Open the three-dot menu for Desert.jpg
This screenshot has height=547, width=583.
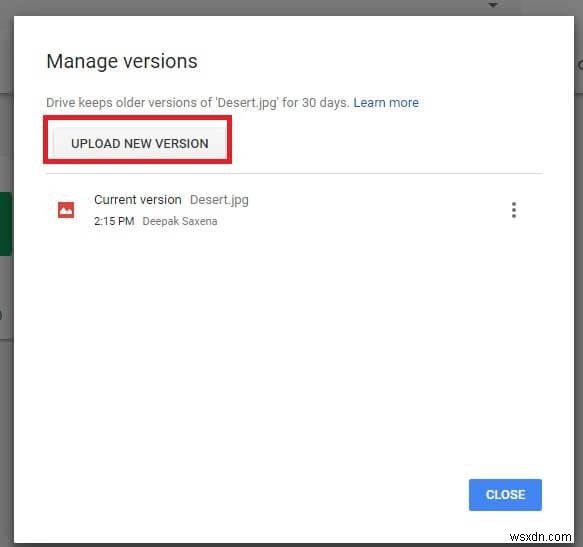click(x=513, y=210)
